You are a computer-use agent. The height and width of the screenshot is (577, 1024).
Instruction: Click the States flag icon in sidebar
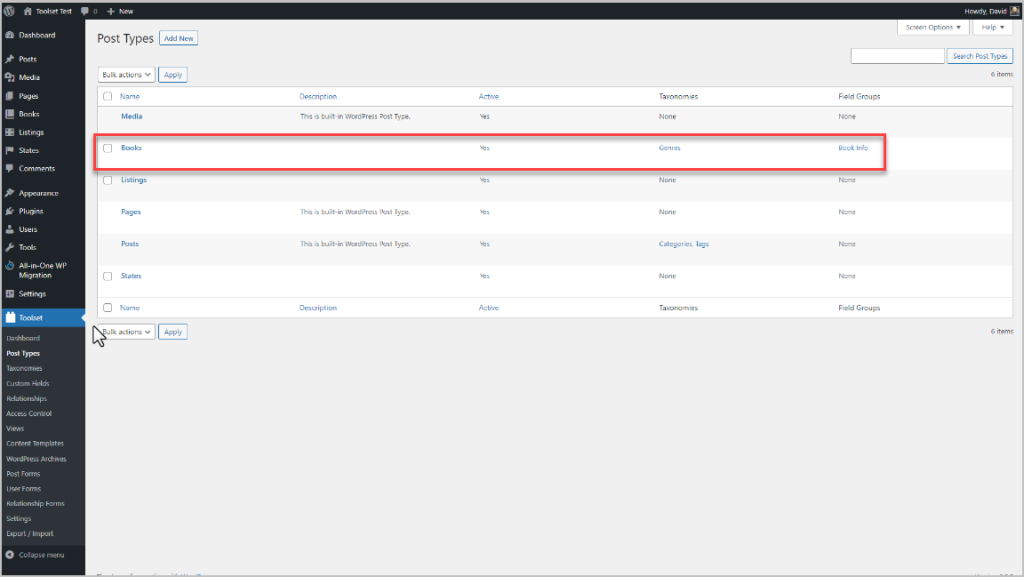click(x=10, y=150)
